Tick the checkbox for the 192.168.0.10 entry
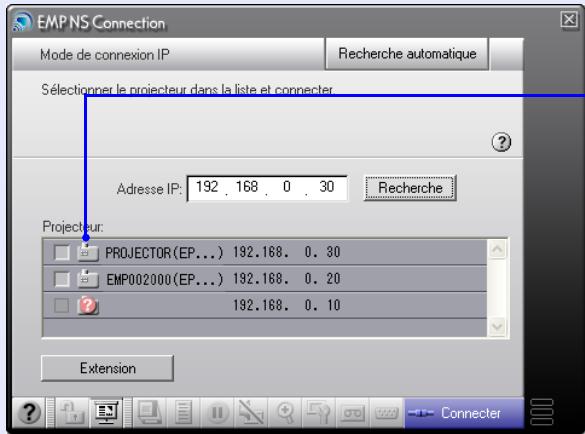 click(x=62, y=306)
